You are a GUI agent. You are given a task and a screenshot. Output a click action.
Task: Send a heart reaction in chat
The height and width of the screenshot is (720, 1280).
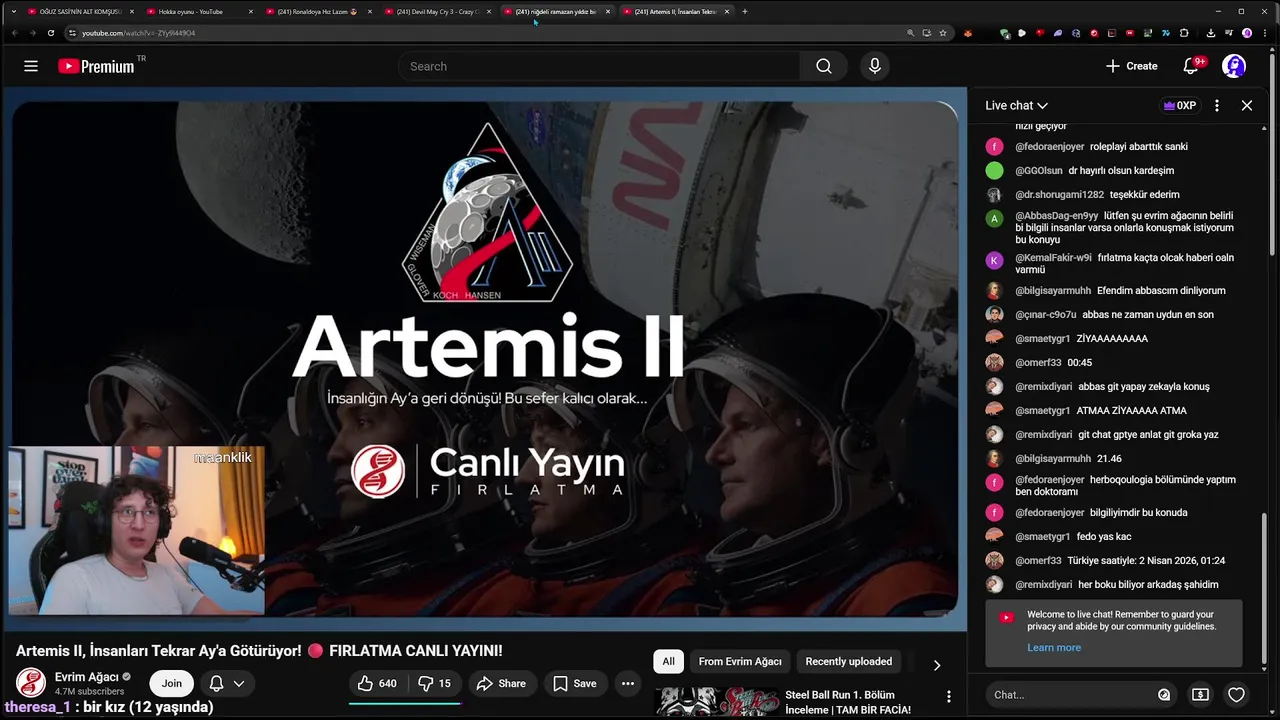click(x=1236, y=695)
